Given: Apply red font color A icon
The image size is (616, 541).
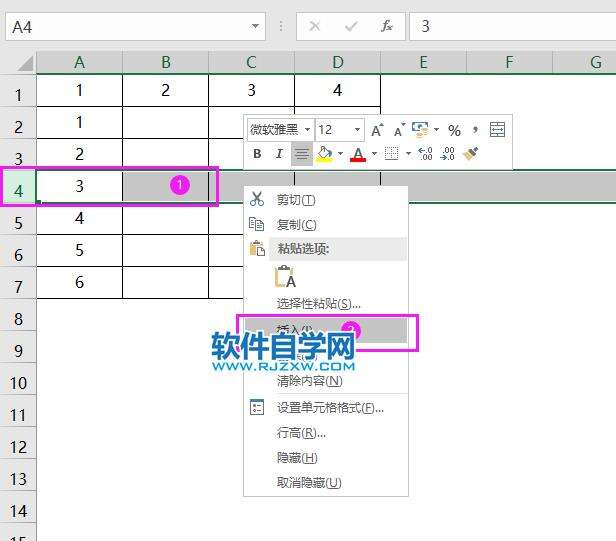Looking at the screenshot, I should (358, 154).
